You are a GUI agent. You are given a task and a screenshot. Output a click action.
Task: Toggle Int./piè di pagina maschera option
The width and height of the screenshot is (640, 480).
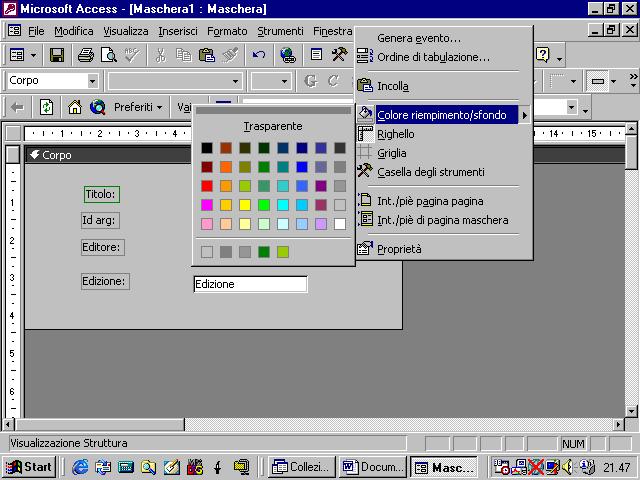[444, 220]
